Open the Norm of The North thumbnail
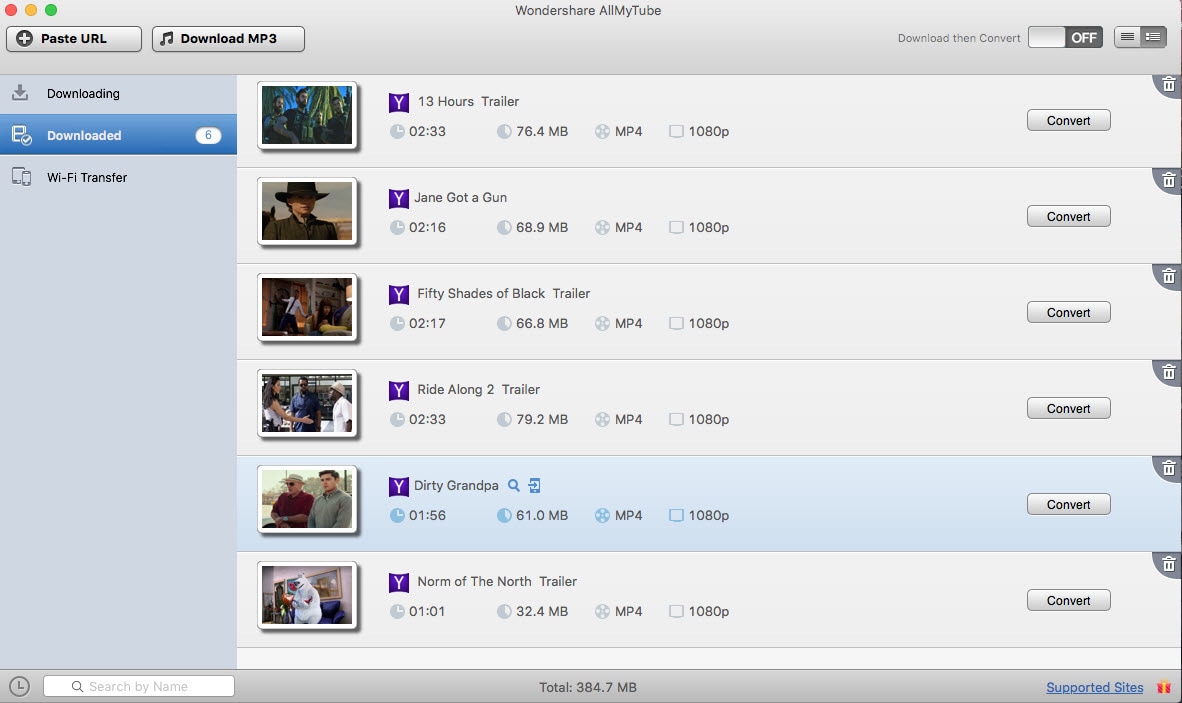The image size is (1182, 703). [307, 595]
